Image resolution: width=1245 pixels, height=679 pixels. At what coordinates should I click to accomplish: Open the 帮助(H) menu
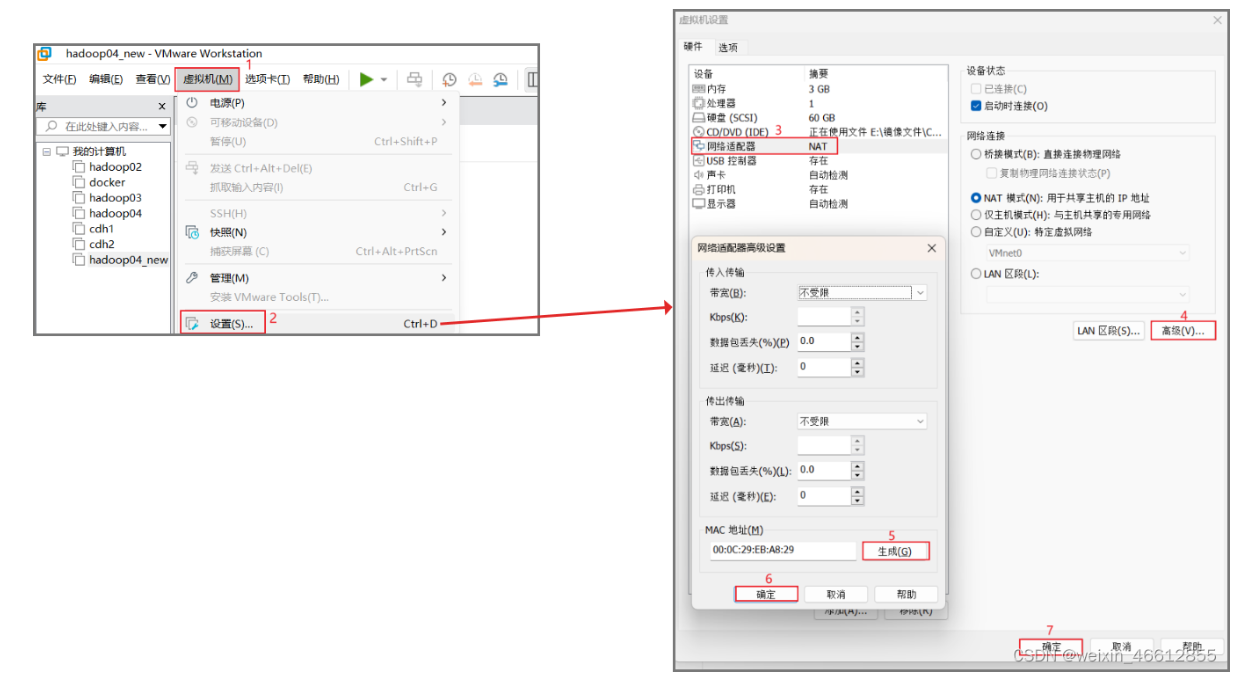click(x=321, y=80)
